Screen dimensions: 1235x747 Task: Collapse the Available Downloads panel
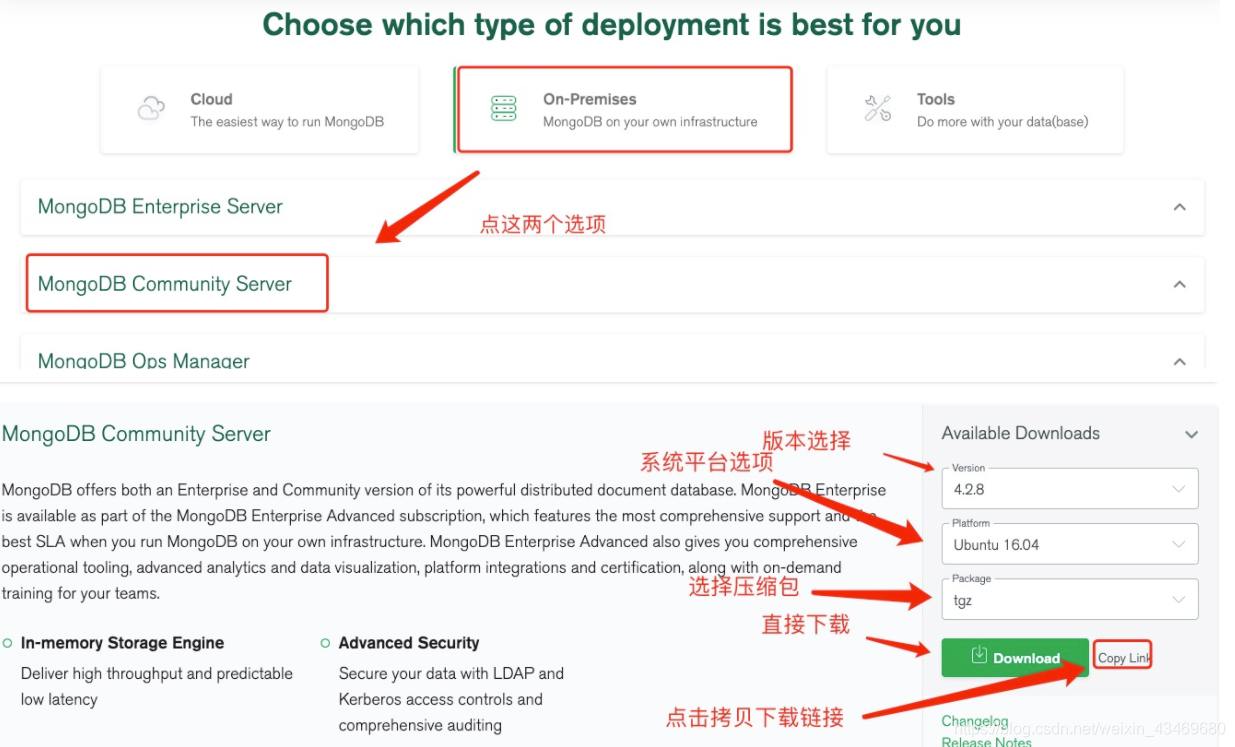pyautogui.click(x=1191, y=434)
